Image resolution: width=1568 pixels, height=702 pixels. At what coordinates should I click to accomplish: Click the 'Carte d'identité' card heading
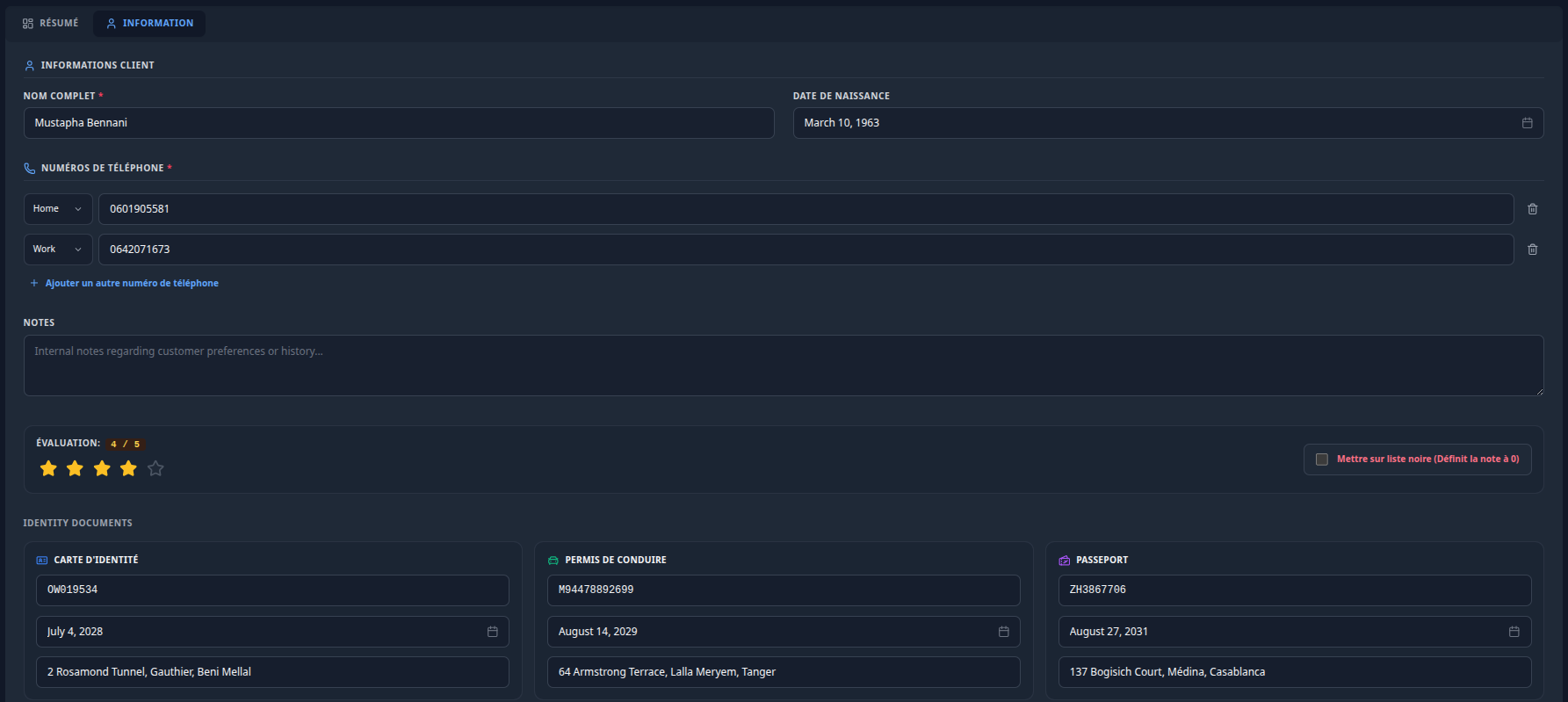click(96, 560)
